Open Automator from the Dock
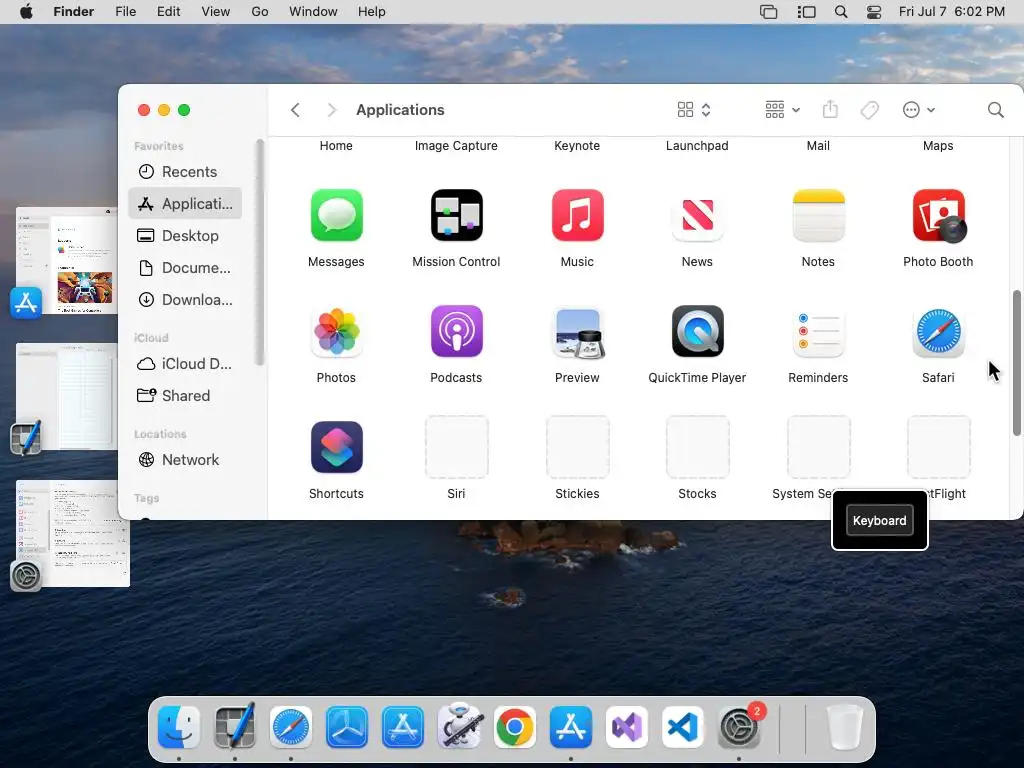Viewport: 1024px width, 768px height. 459,726
